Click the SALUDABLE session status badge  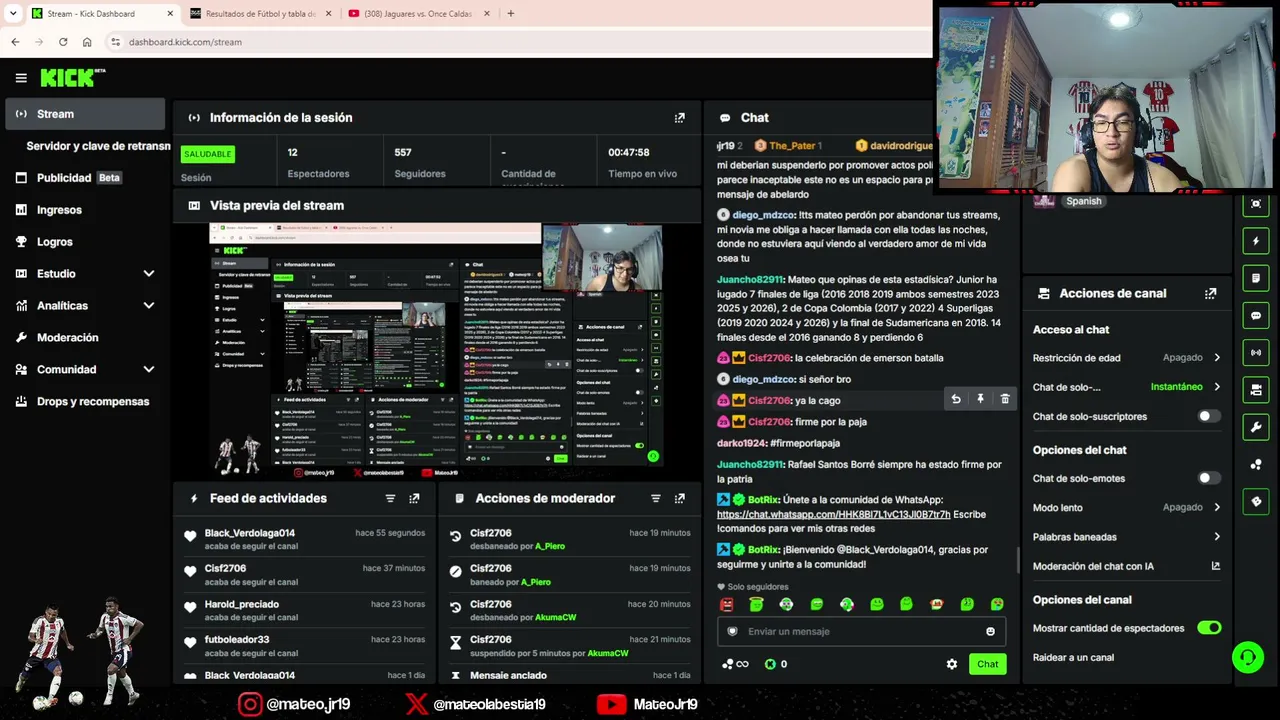pyautogui.click(x=207, y=154)
